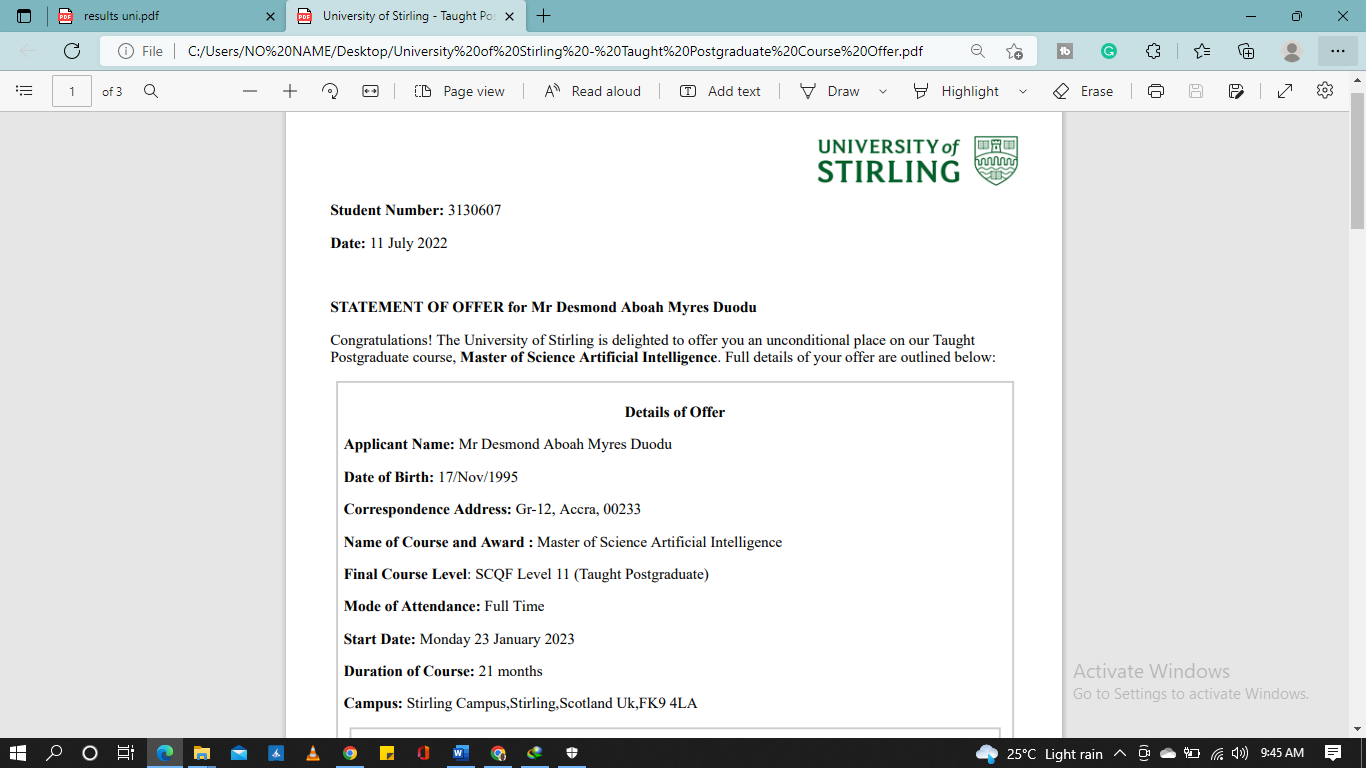Open the TubeBuddy extension icon
The height and width of the screenshot is (768, 1366).
click(x=1065, y=51)
